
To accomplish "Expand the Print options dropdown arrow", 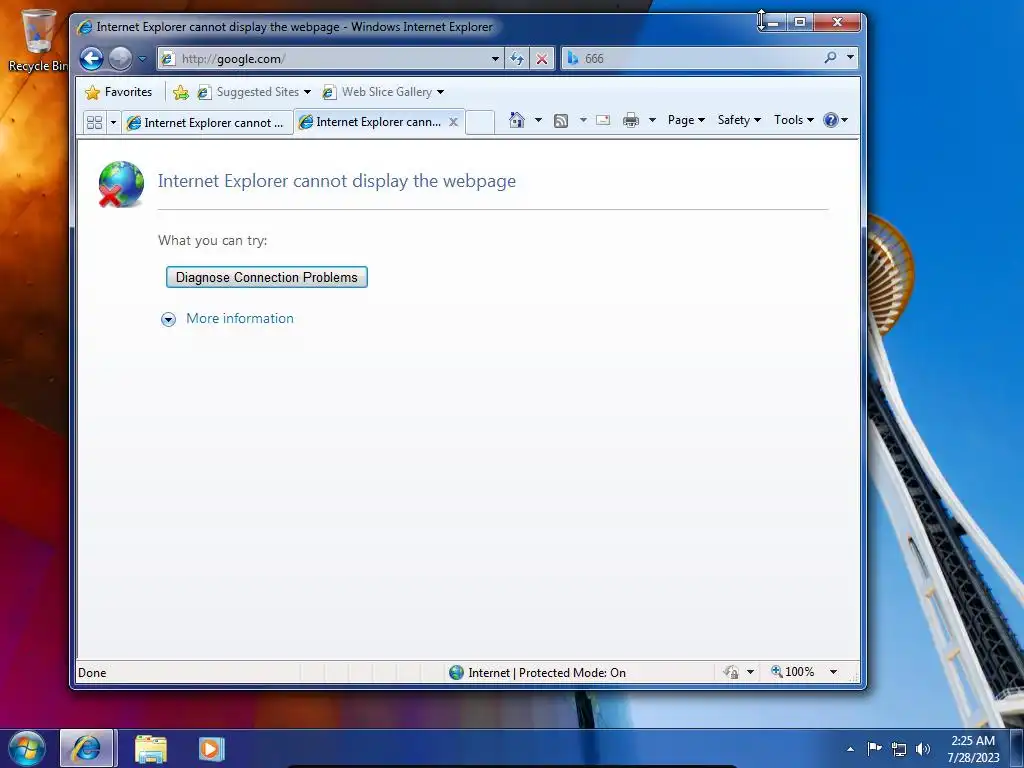I will tap(652, 120).
